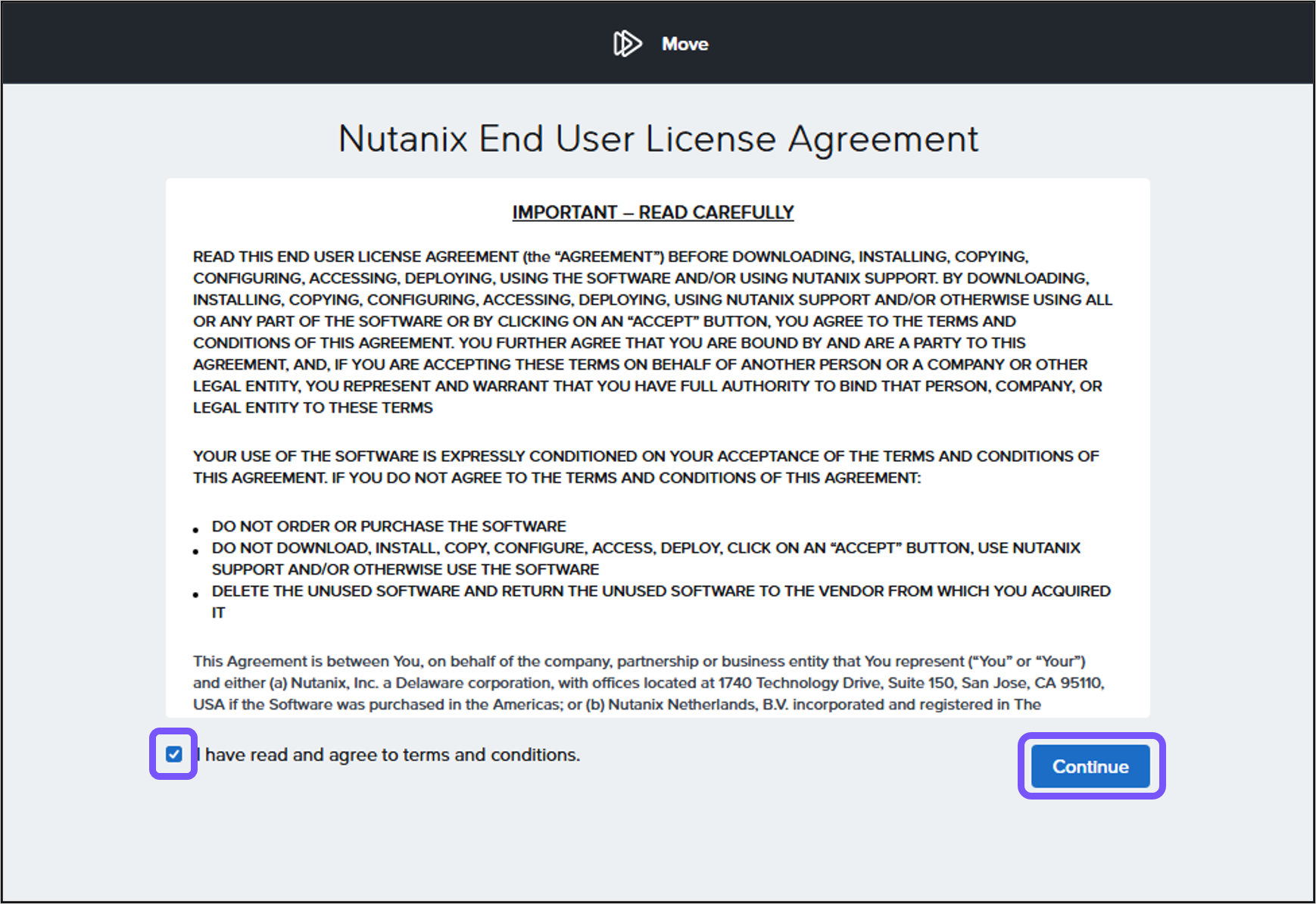Click the 'I have read and agree' label text
This screenshot has width=1316, height=904.
(x=386, y=754)
